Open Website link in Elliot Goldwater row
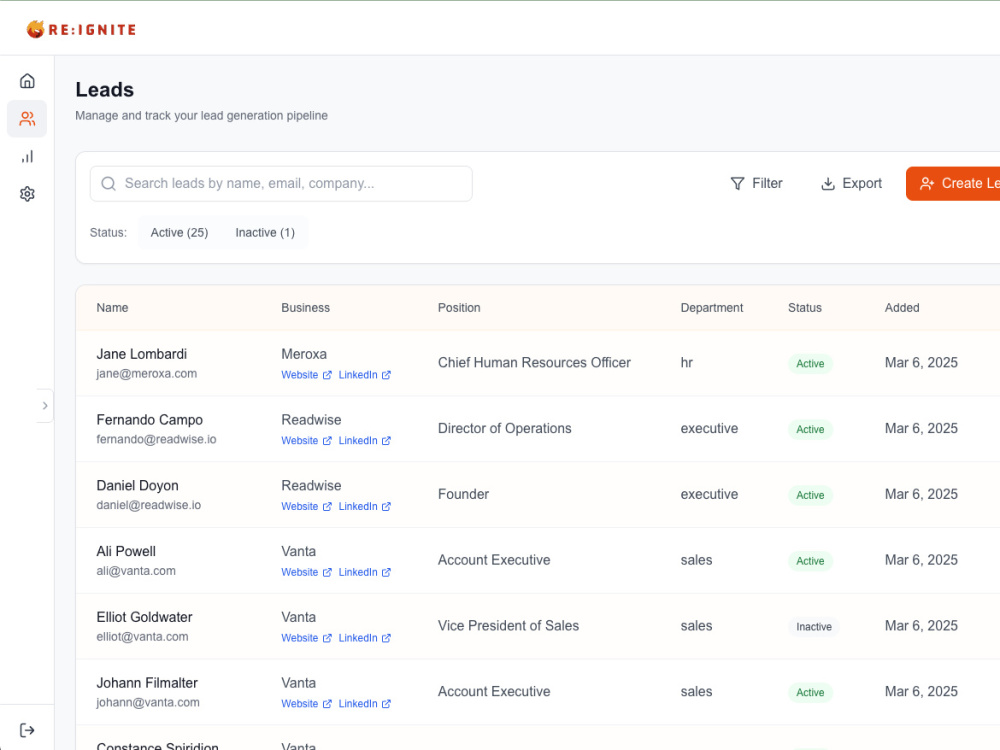 306,638
